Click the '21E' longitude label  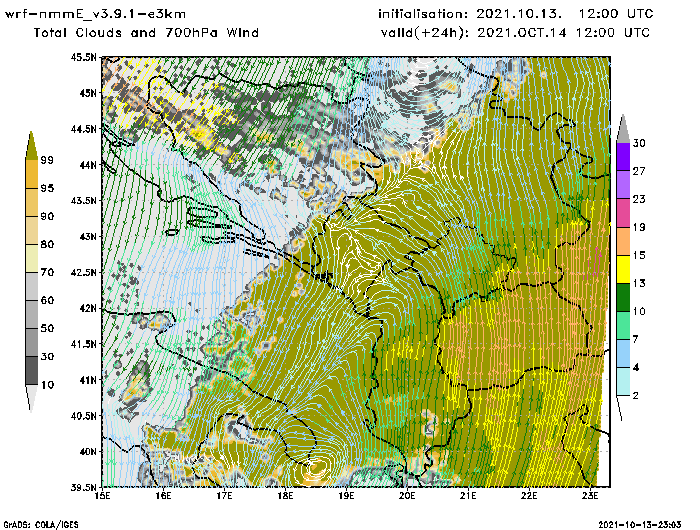click(468, 496)
